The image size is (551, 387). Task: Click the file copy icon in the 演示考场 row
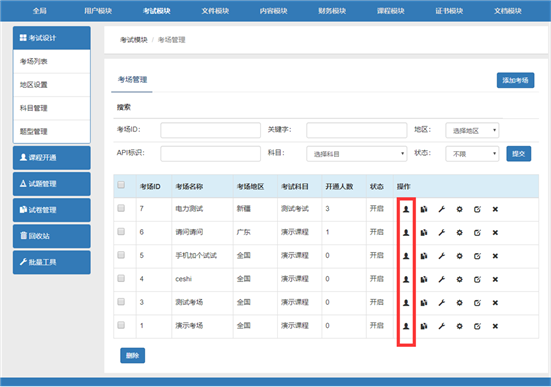(x=424, y=326)
